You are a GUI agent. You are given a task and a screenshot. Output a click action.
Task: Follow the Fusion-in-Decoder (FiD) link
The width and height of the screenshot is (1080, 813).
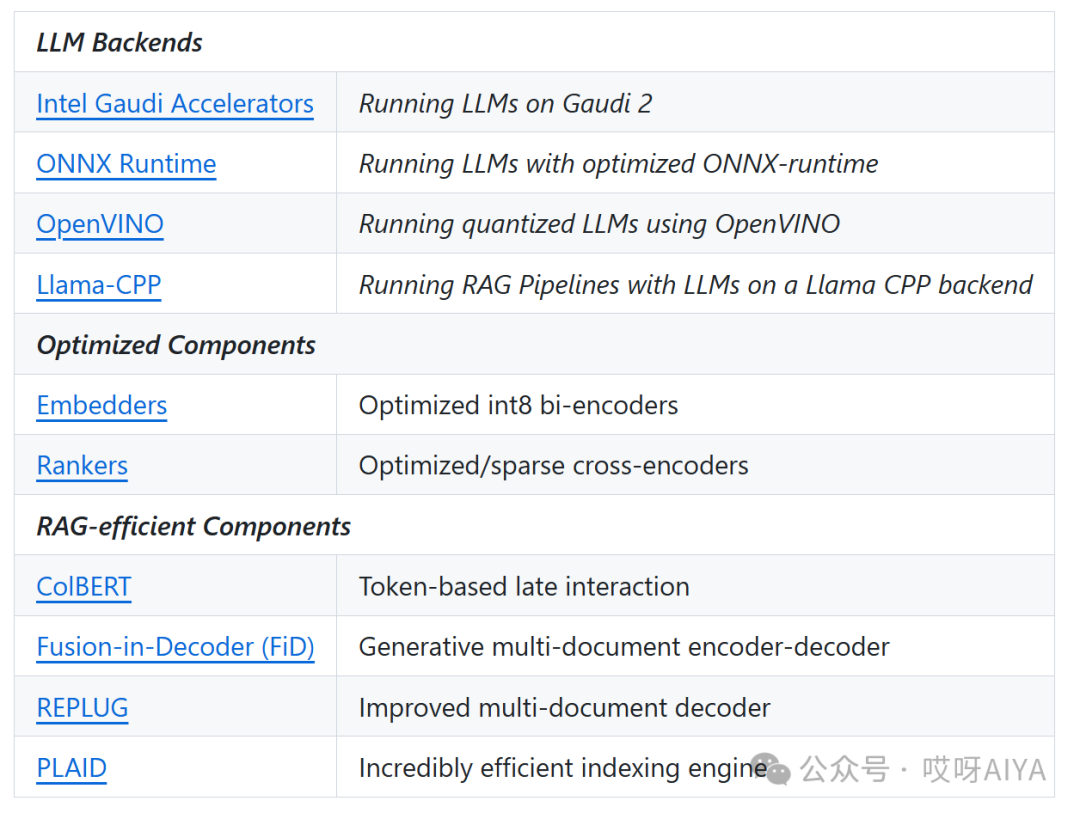(175, 647)
